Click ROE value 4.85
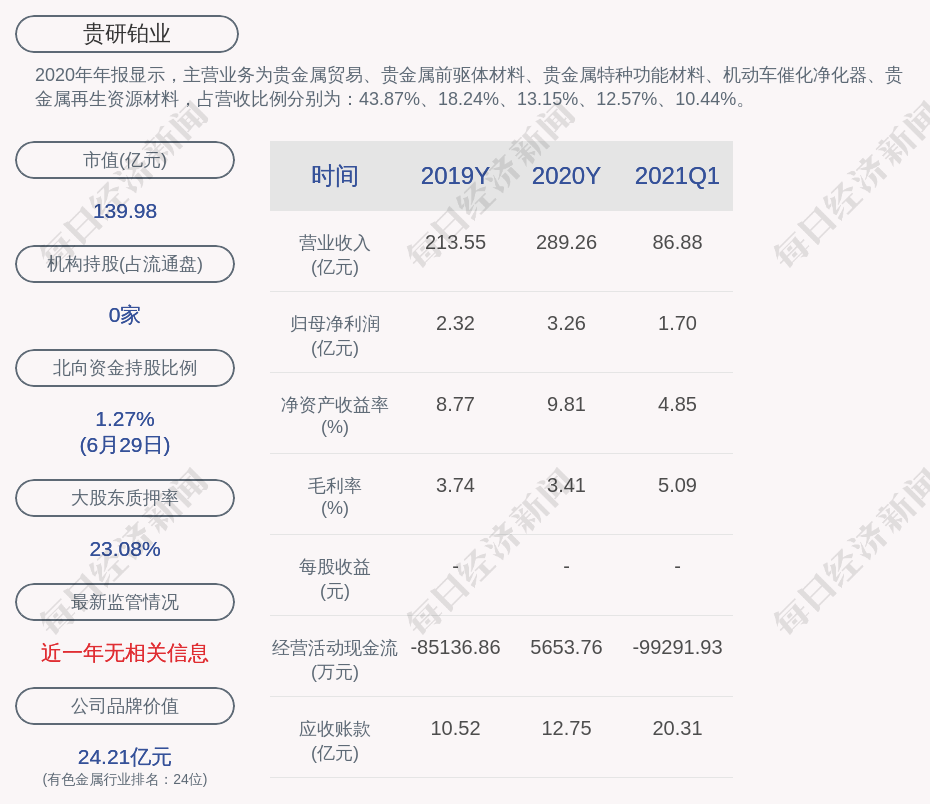This screenshot has width=930, height=804. point(677,404)
